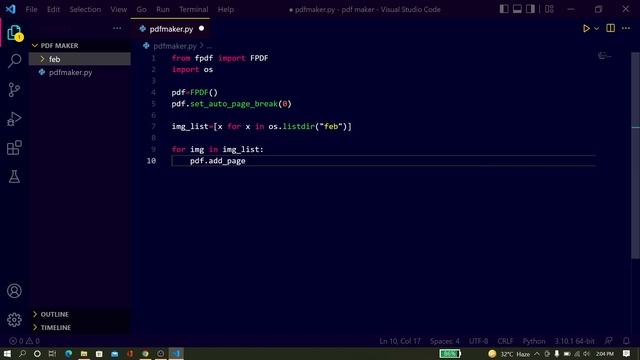Select pdfmaker.py in the Explorer tree
This screenshot has height=360, width=640.
pyautogui.click(x=80, y=72)
